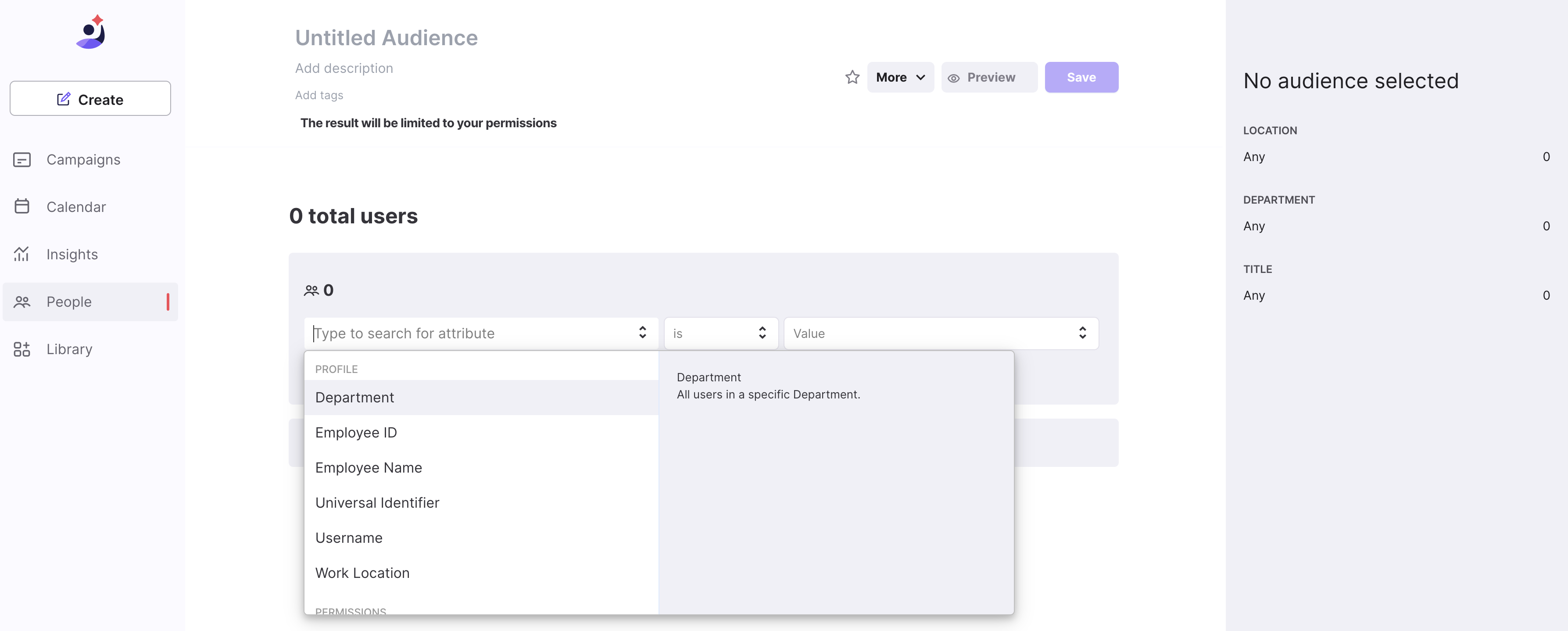Select Username attribute option
The height and width of the screenshot is (631, 1568).
481,538
